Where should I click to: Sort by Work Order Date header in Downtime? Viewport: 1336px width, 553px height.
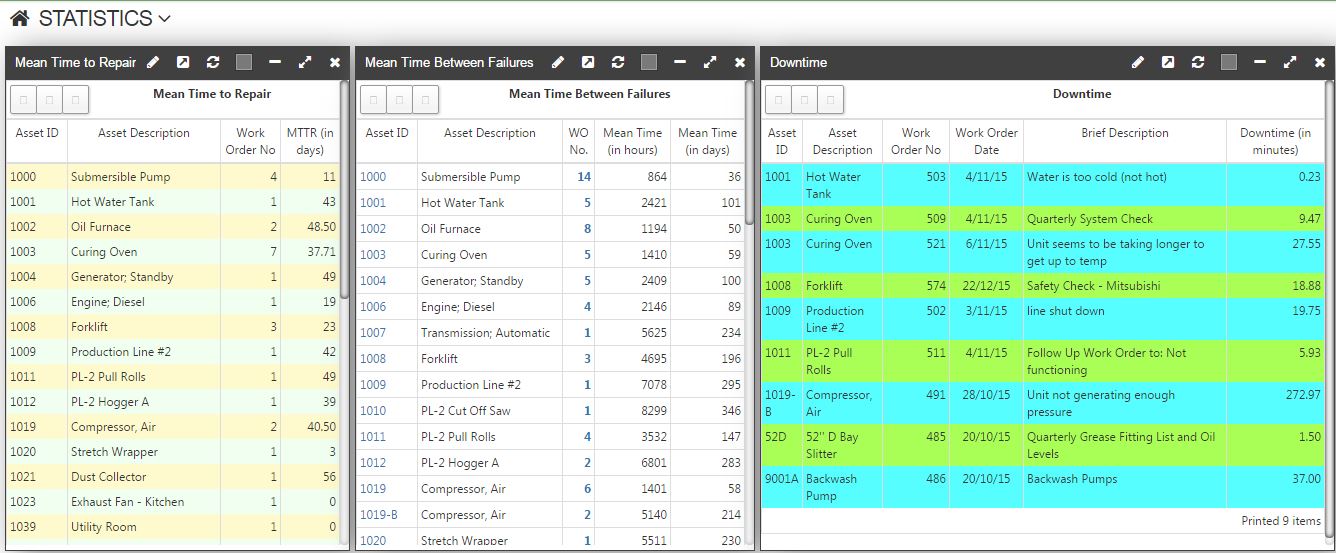[x=986, y=141]
